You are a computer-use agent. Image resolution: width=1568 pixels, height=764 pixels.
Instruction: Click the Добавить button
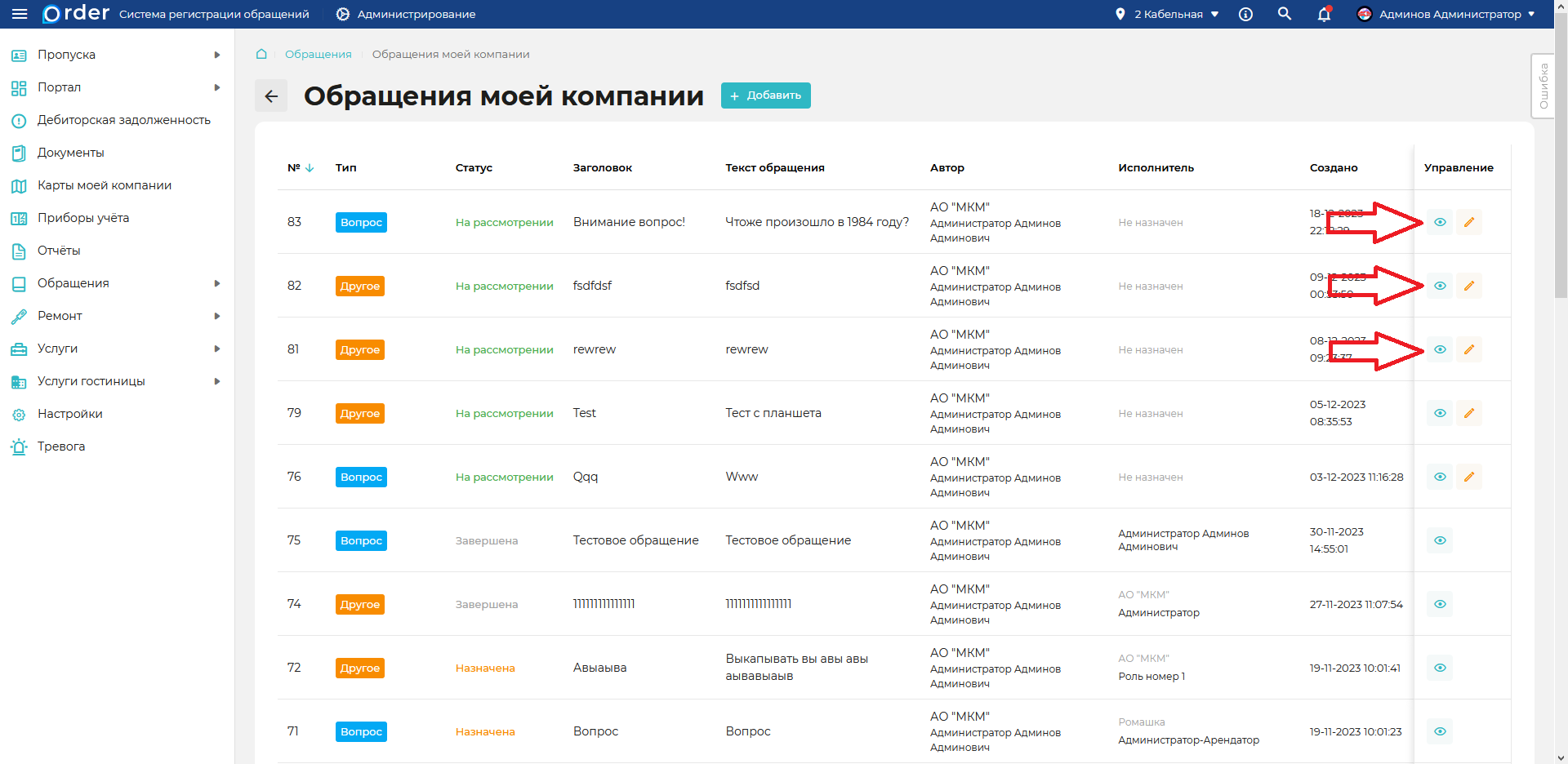[x=765, y=95]
